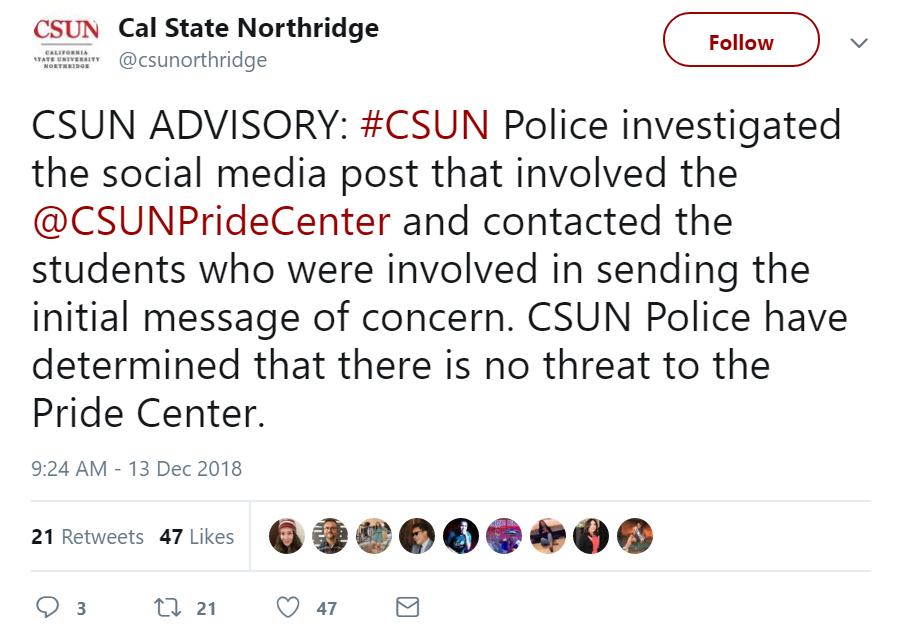Open eighth liker avatar in red top

pos(591,536)
